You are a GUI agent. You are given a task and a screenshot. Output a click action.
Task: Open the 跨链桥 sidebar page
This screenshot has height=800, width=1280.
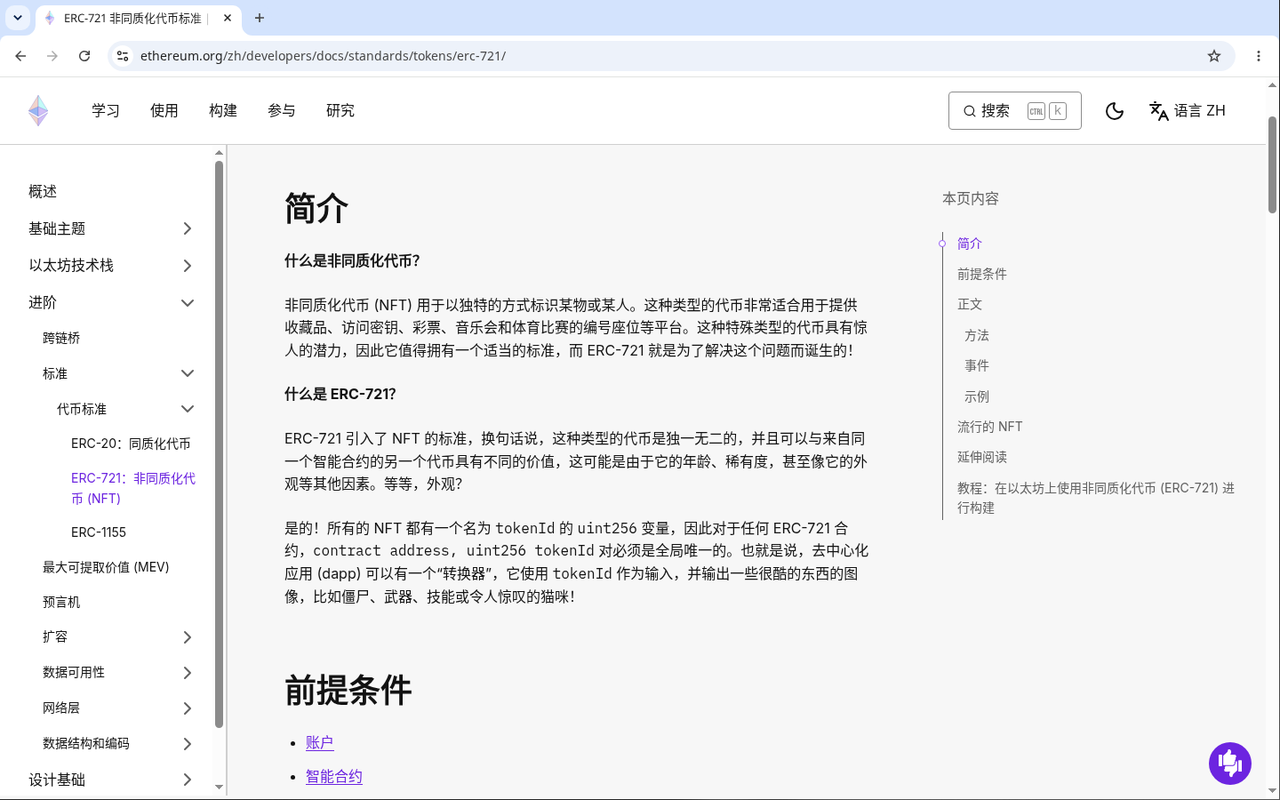(61, 338)
